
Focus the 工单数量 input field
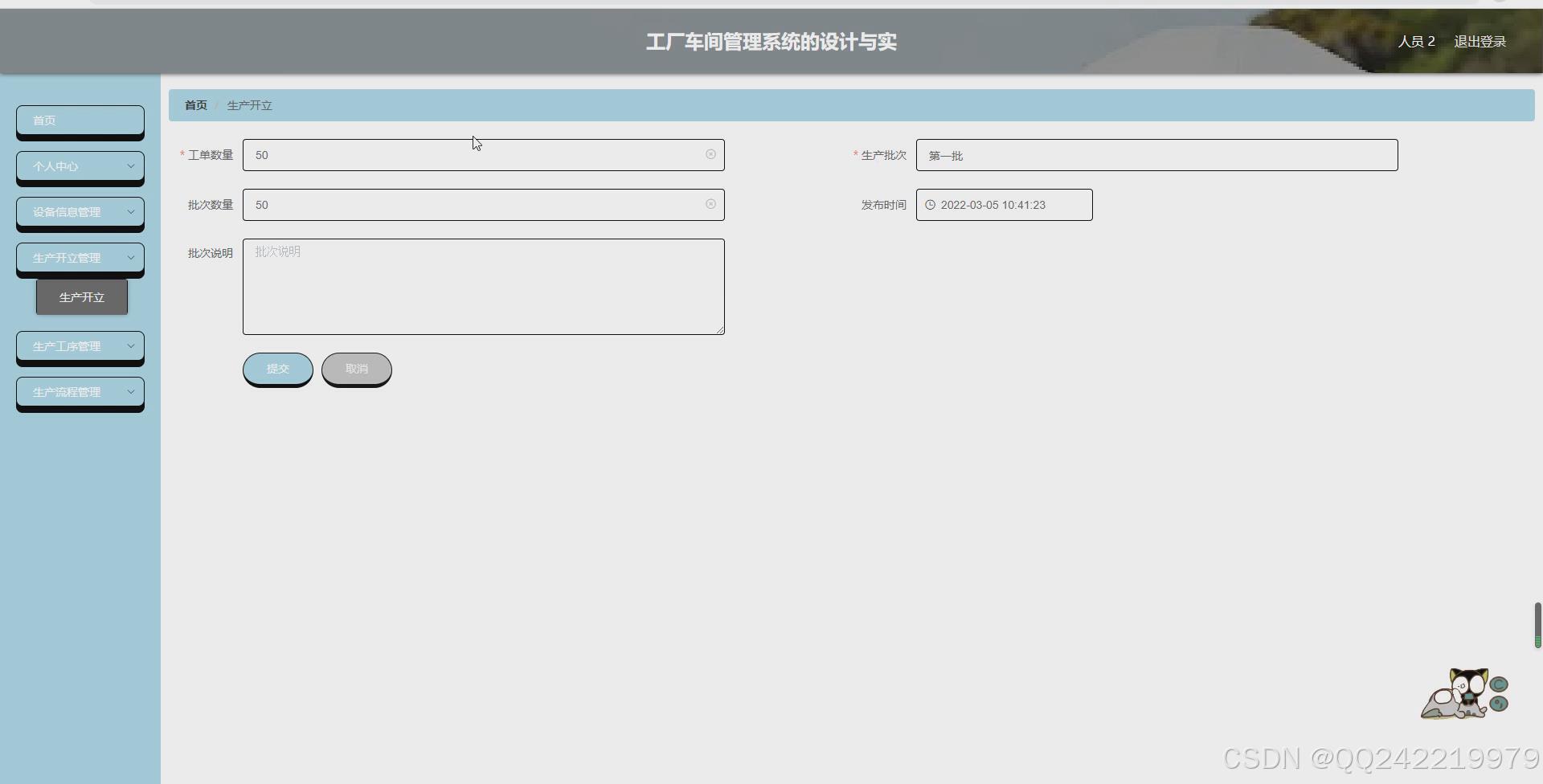[x=484, y=155]
